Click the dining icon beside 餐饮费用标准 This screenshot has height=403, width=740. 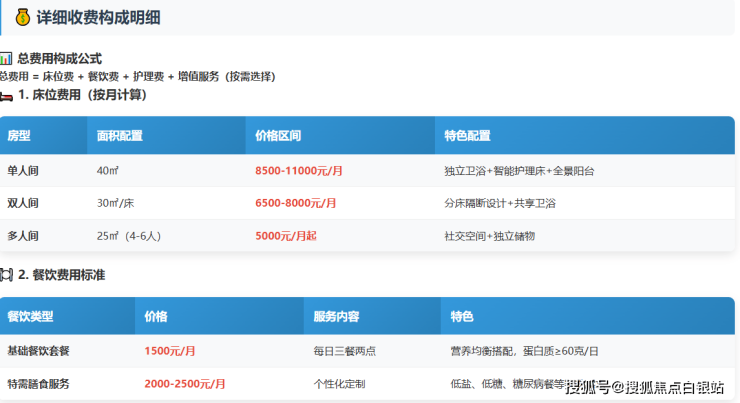coord(6,274)
